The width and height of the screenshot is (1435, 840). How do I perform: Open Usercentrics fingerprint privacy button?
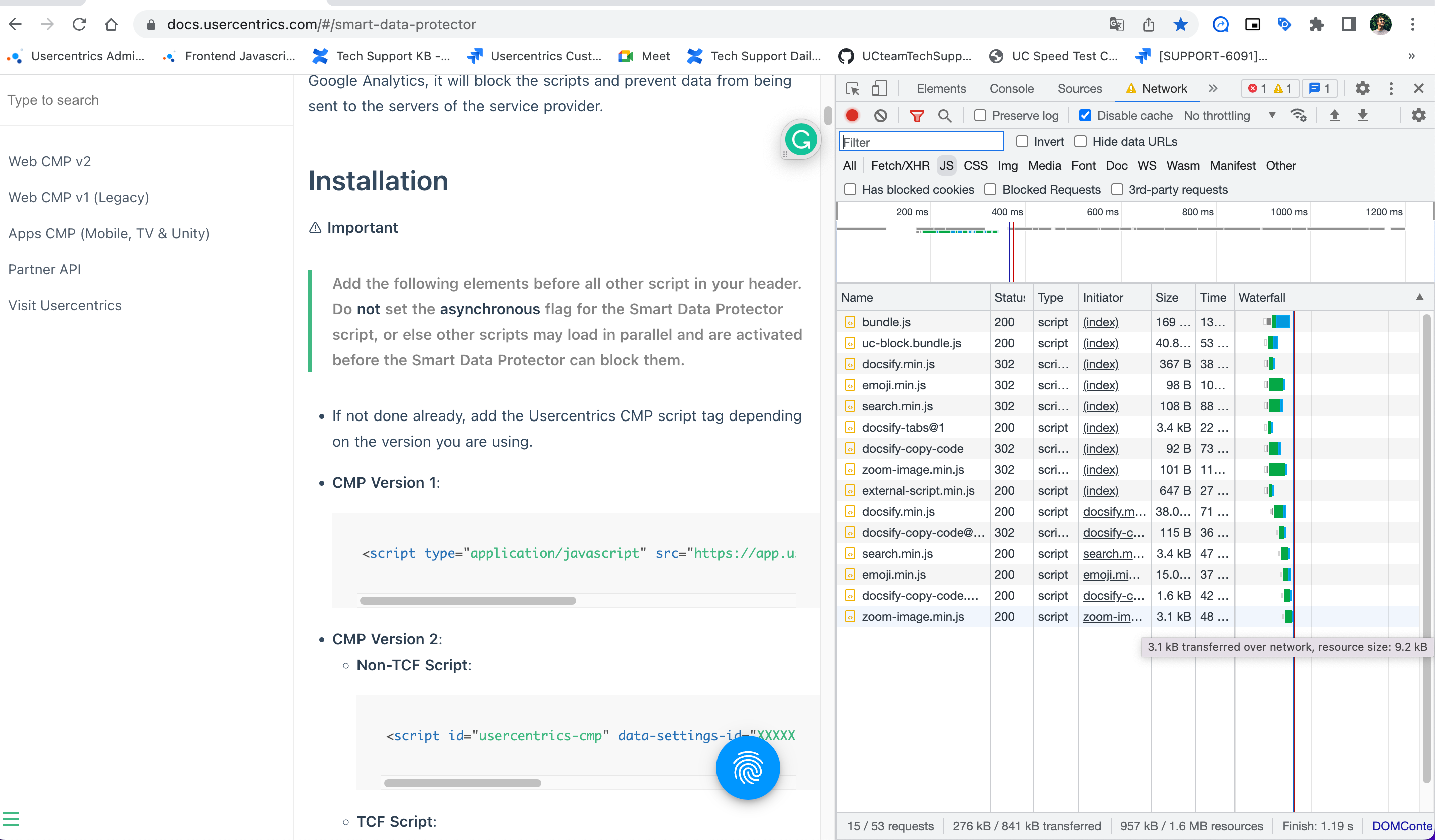748,768
